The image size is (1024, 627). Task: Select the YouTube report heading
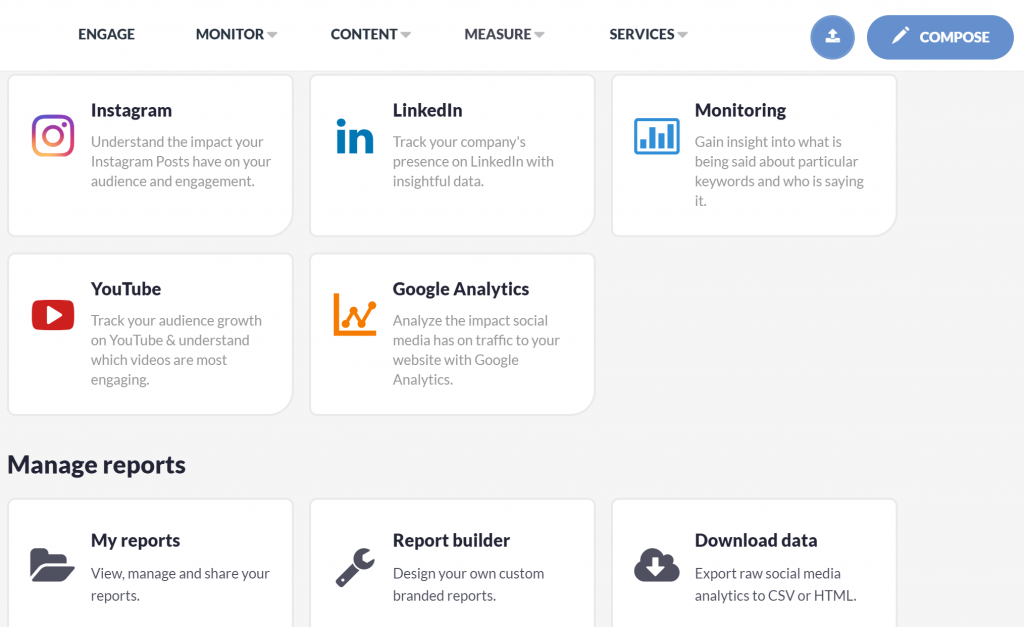[126, 289]
